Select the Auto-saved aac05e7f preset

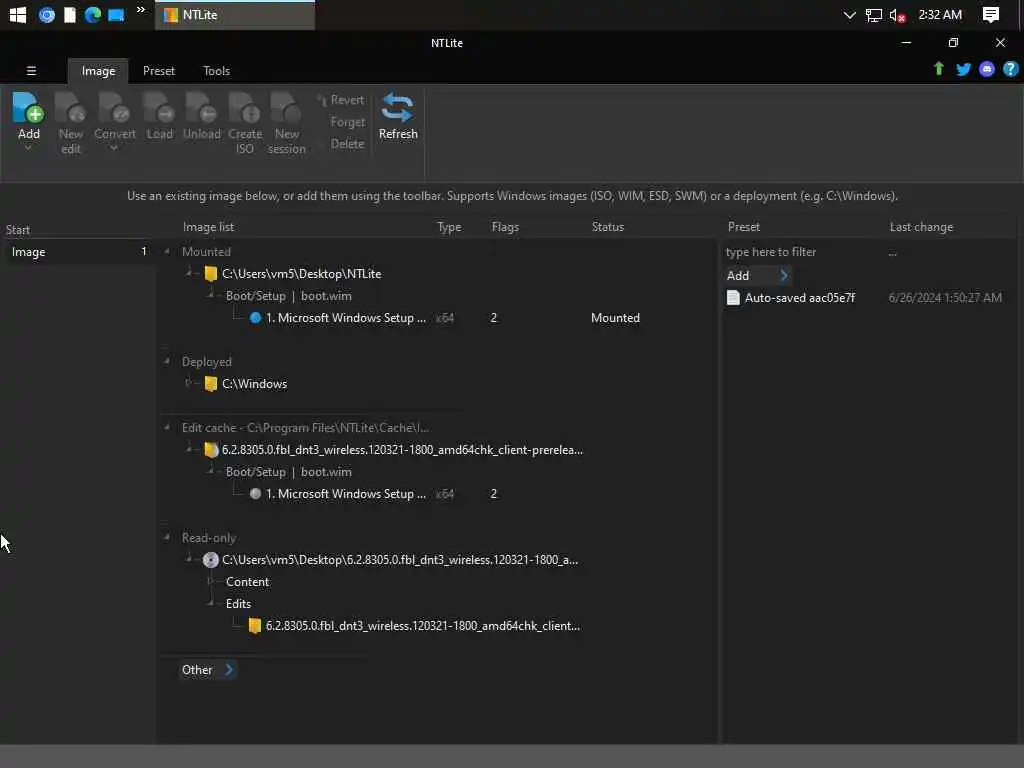799,298
